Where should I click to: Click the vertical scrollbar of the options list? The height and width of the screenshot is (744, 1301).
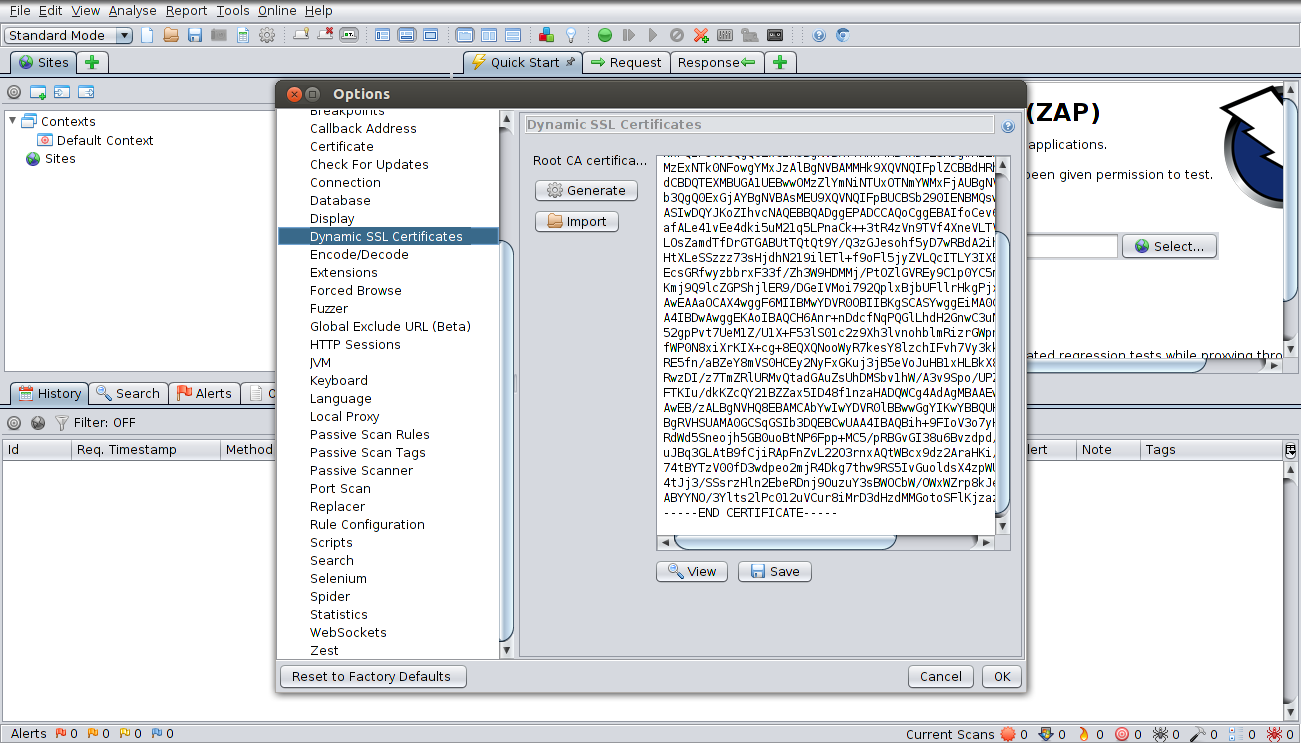[x=507, y=441]
